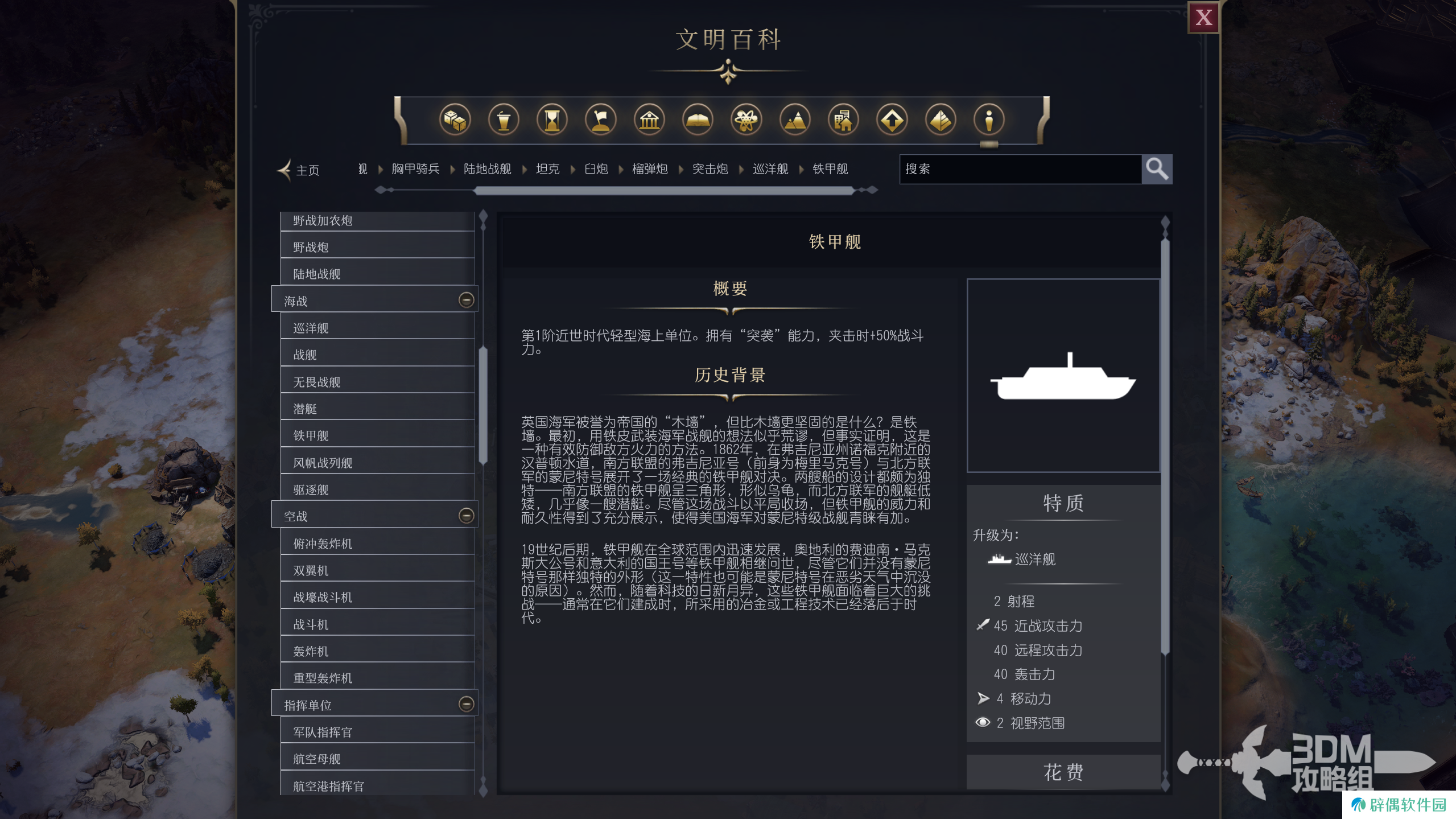Viewport: 1456px width, 819px height.
Task: Click the 铁甲舰 ship silhouette thumbnail
Action: [x=1063, y=376]
